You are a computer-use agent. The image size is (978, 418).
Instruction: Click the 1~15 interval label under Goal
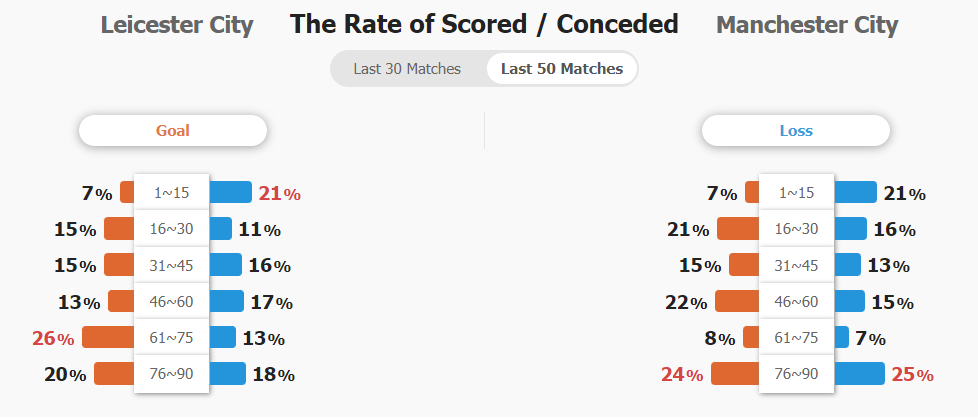(x=172, y=193)
